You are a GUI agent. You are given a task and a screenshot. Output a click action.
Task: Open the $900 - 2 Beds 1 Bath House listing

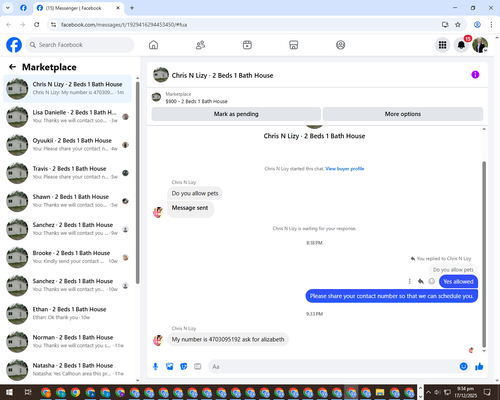197,101
